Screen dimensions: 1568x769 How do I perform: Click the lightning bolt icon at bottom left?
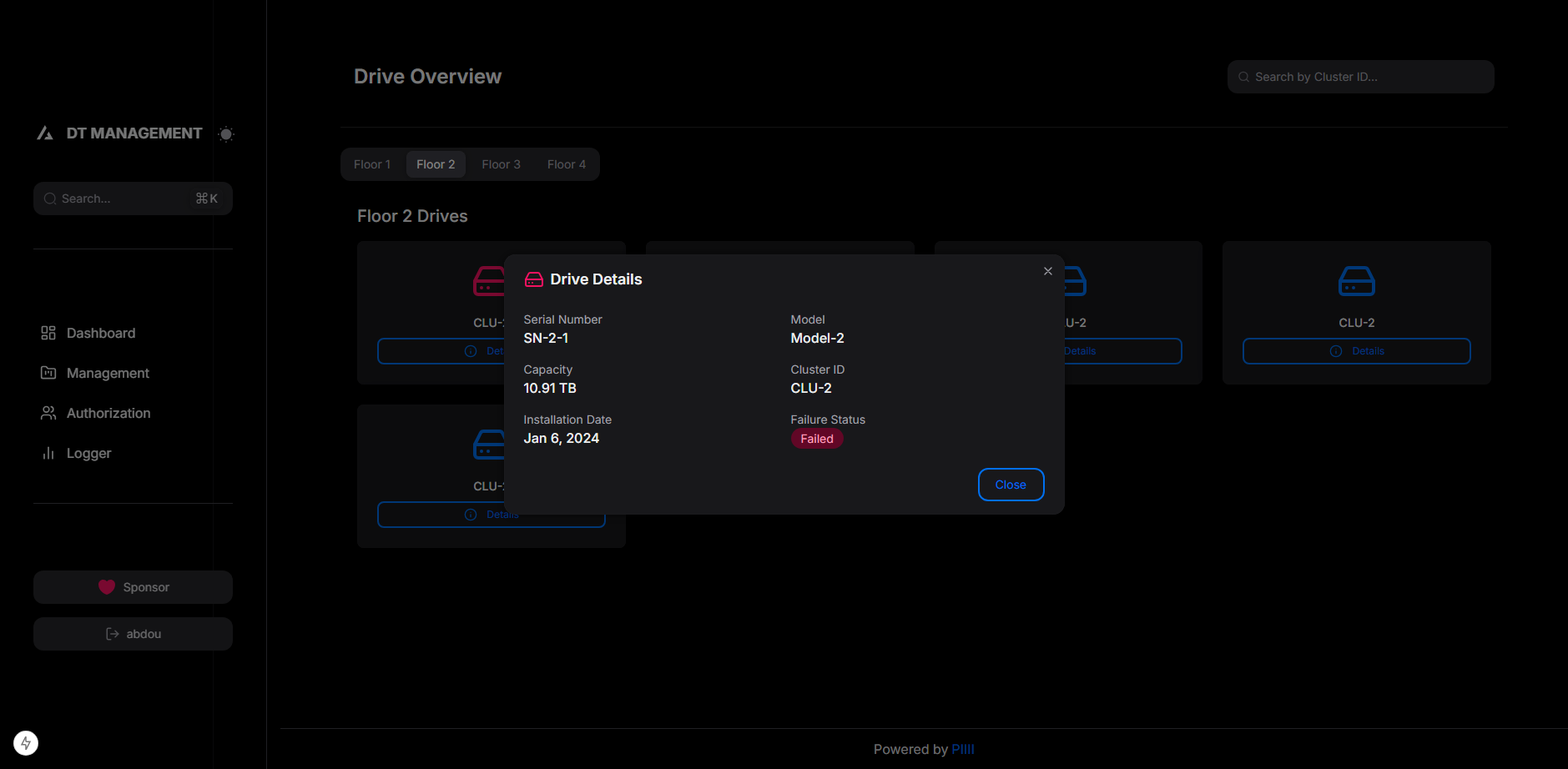25,742
